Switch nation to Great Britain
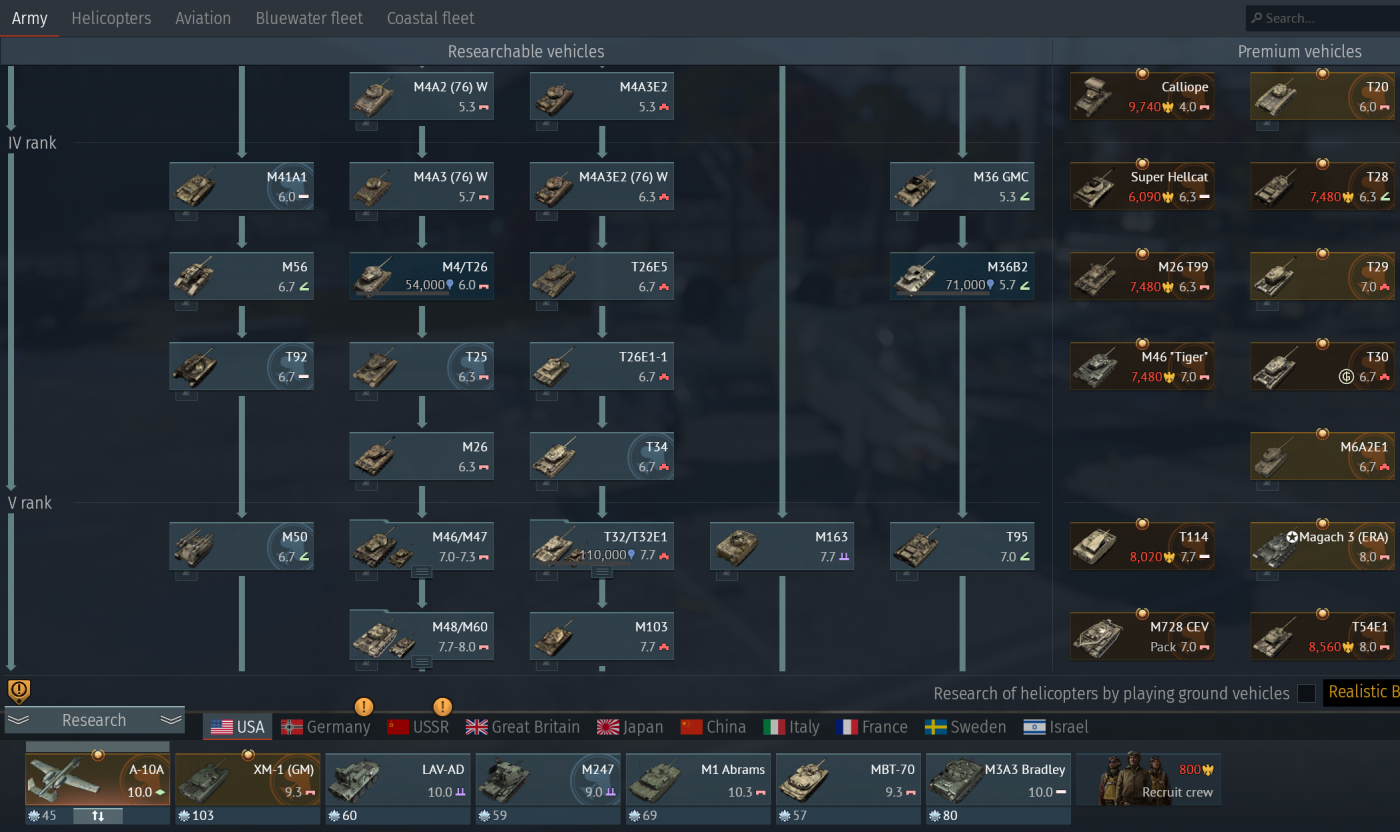The height and width of the screenshot is (832, 1400). [522, 727]
